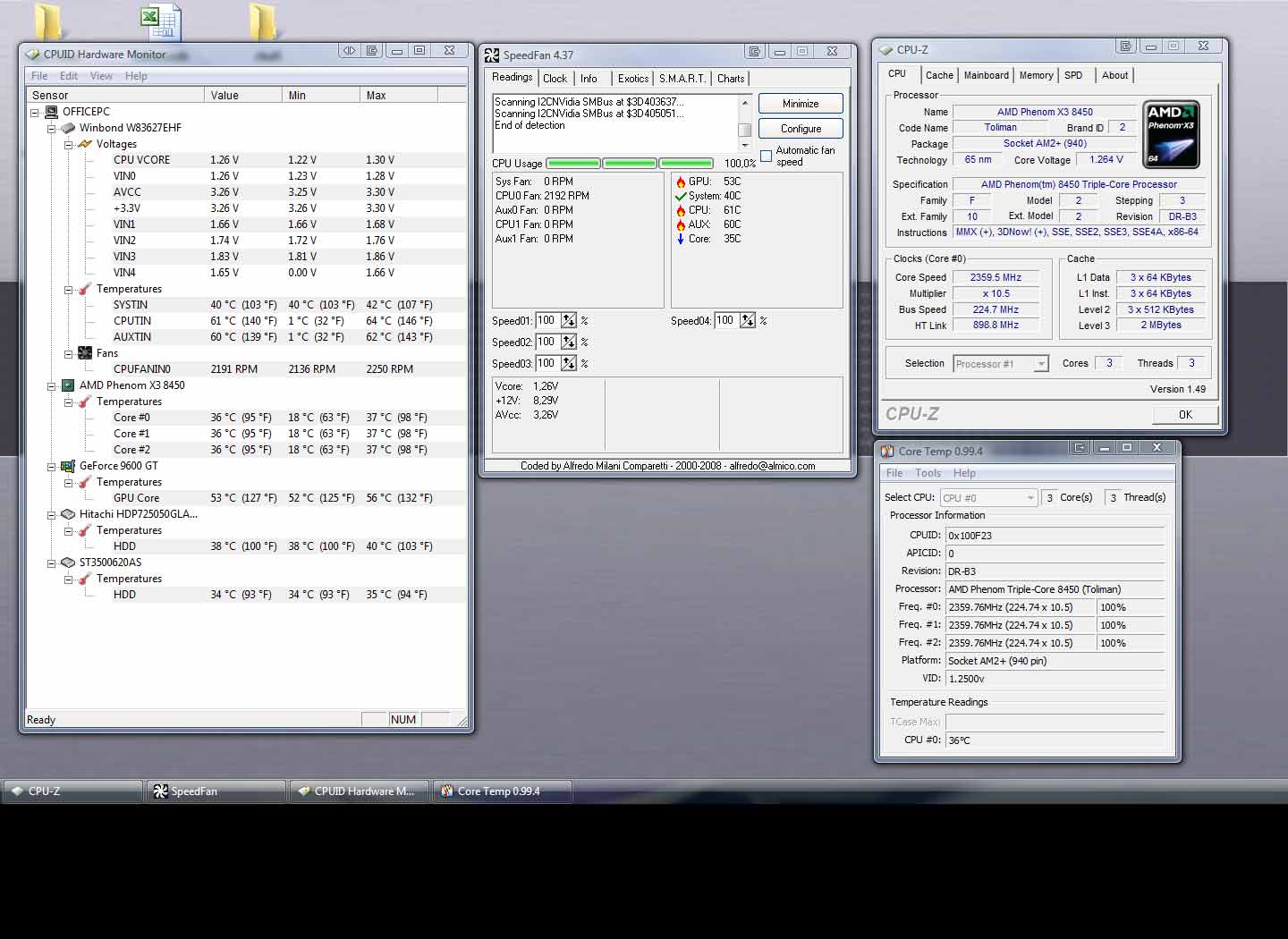Click the AMD Phenom X3 logo in CPU-Z
The height and width of the screenshot is (939, 1288).
pyautogui.click(x=1171, y=134)
